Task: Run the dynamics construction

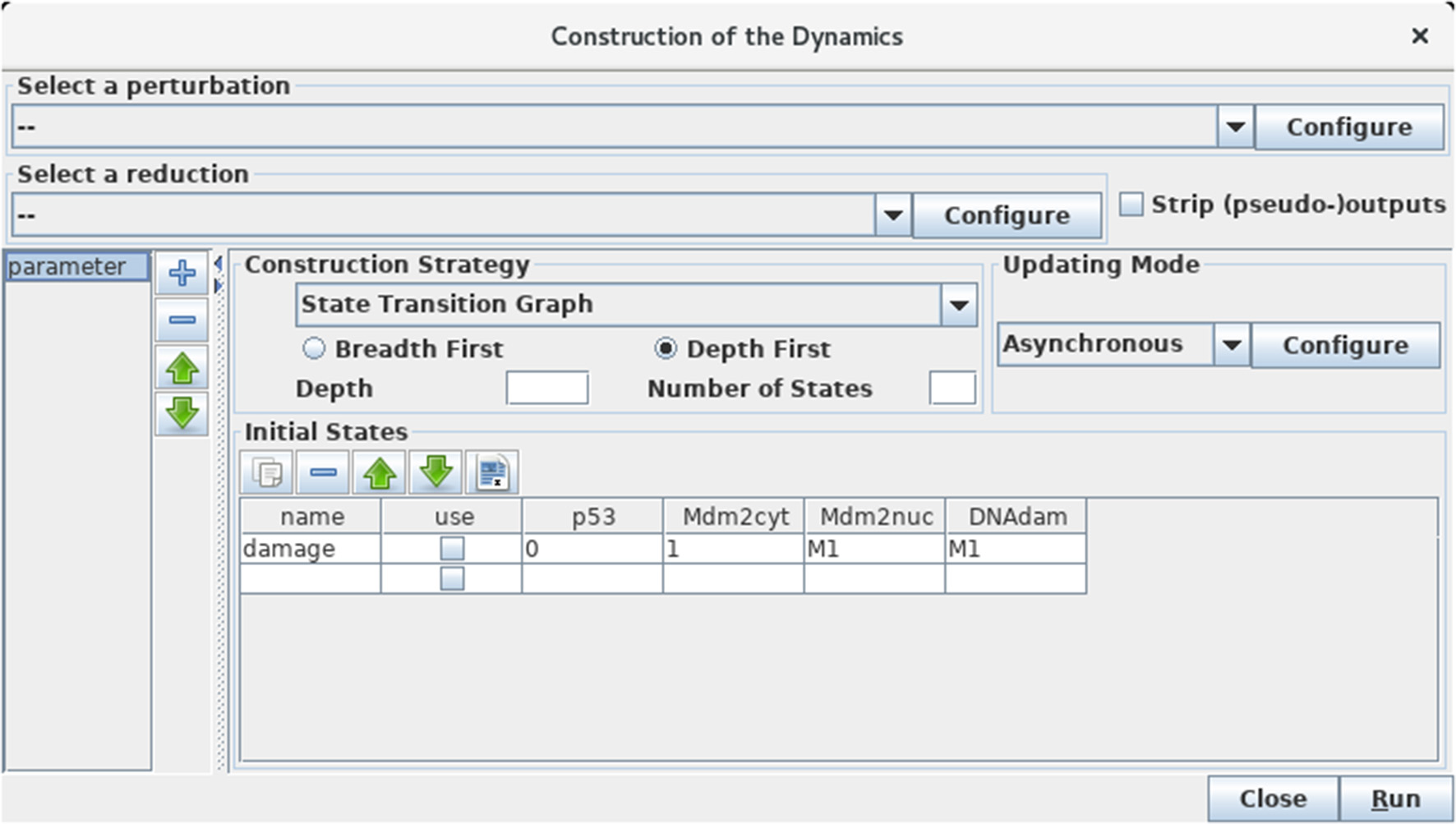Action: pos(1395,799)
